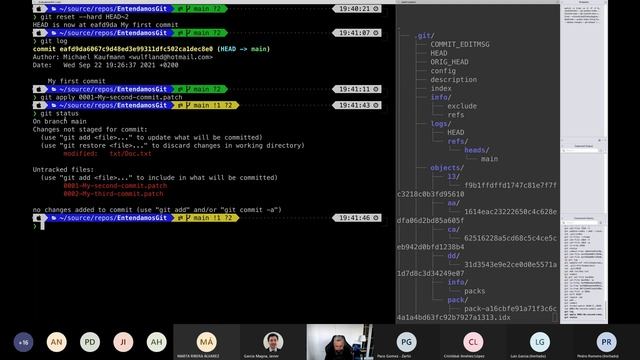Click the refs file under info
640x360 pixels.
point(456,115)
